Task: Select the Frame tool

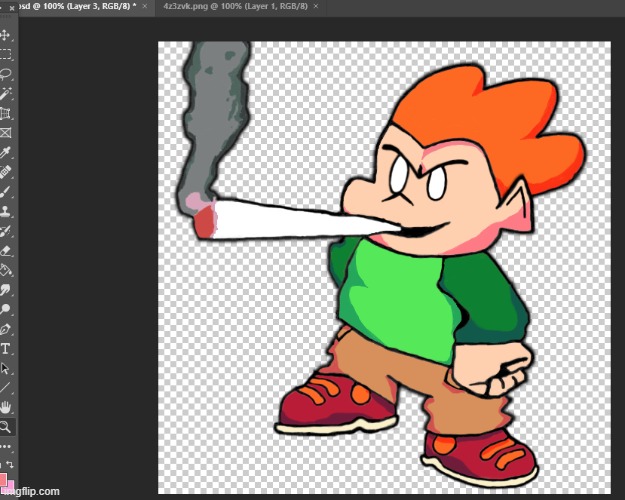Action: (x=5, y=133)
